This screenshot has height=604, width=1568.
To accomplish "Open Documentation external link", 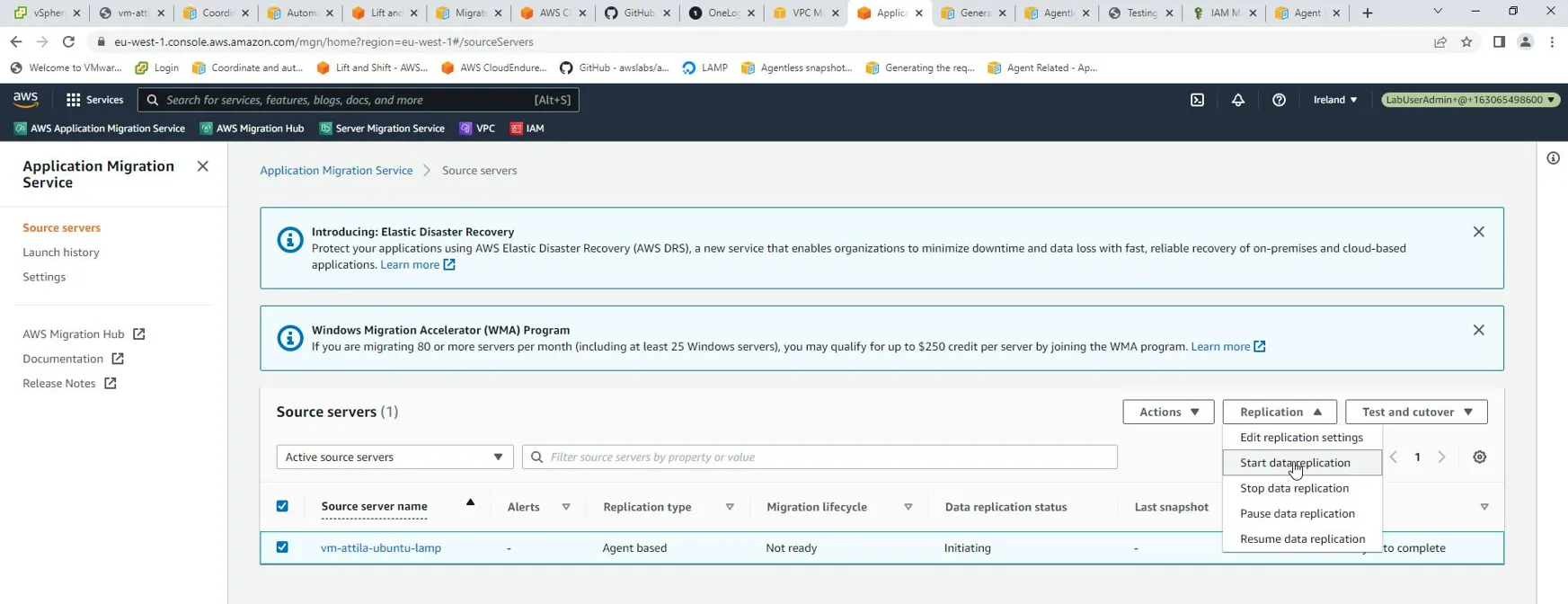I will [73, 359].
